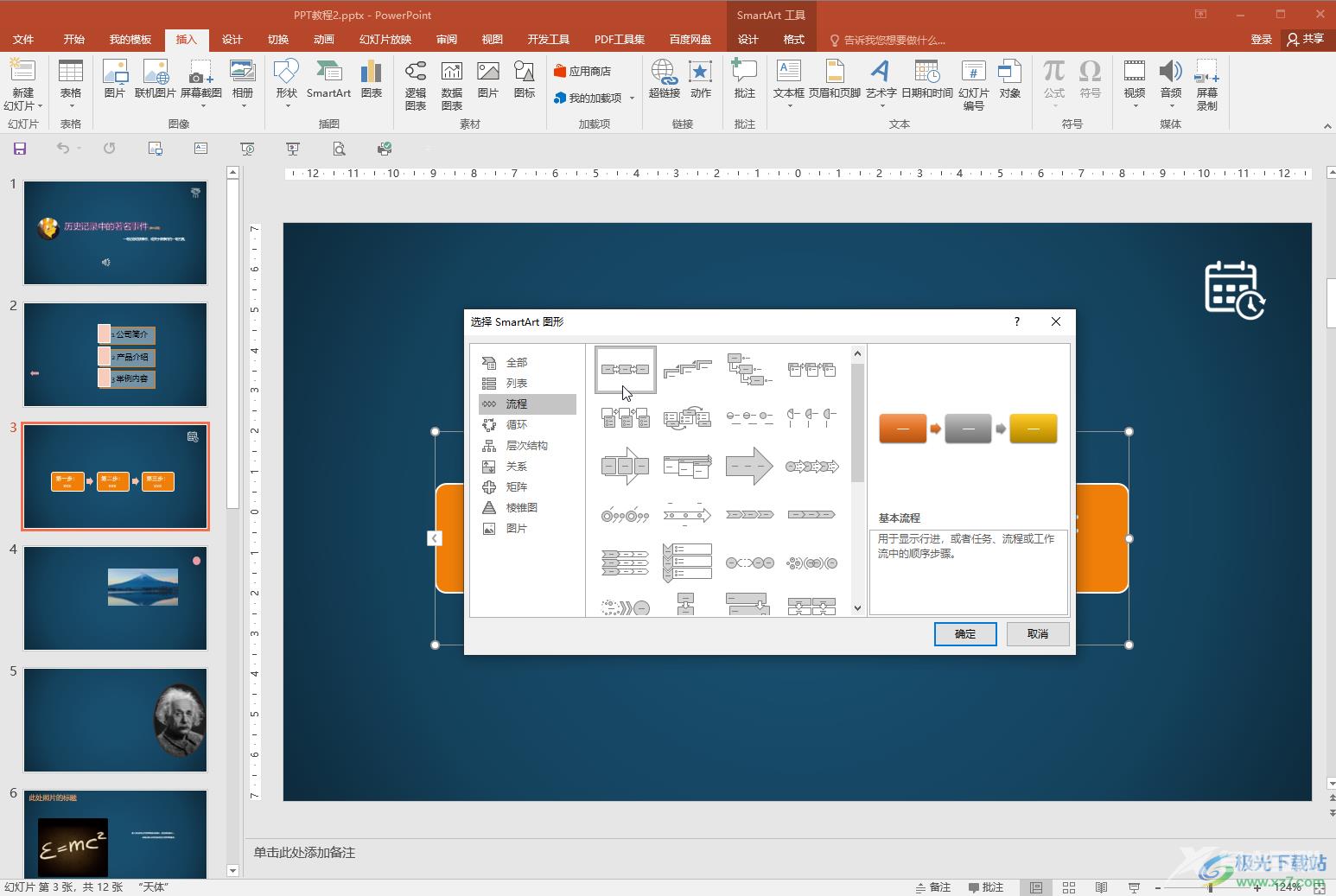Go to the Slide Show tab

coord(385,39)
